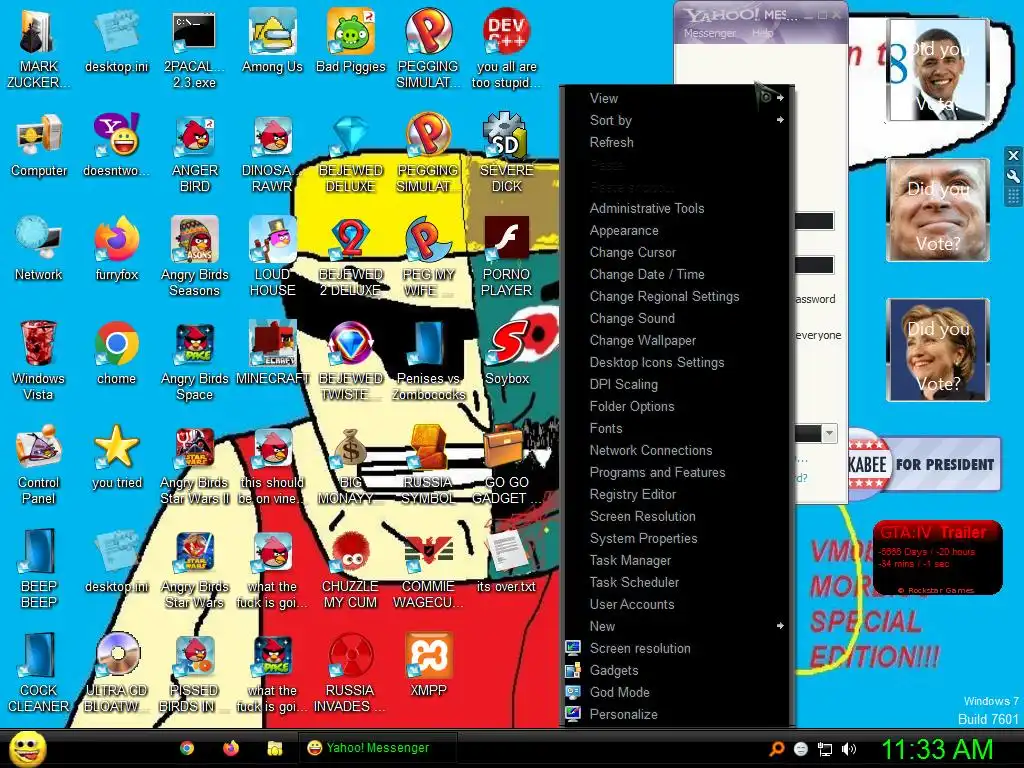The height and width of the screenshot is (768, 1024).
Task: Select the CHUZZLE red fuzzball icon
Action: click(x=351, y=569)
